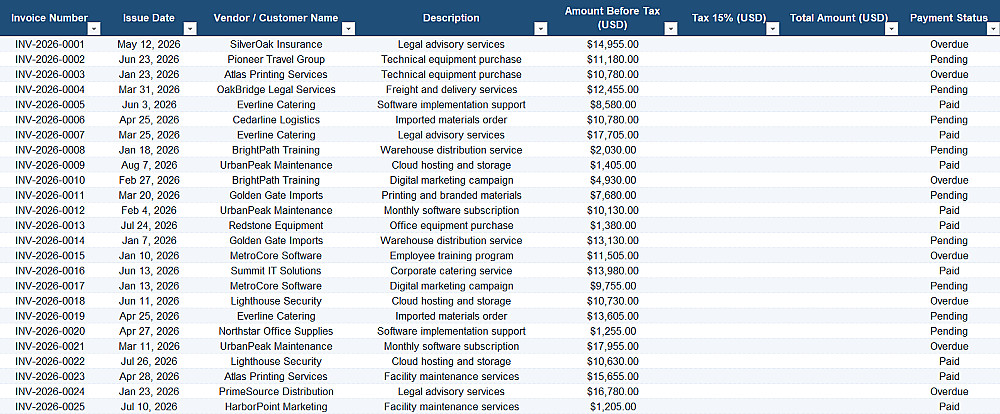The image size is (1000, 414).
Task: Click the $17,955.00 amount cell
Action: pos(613,346)
